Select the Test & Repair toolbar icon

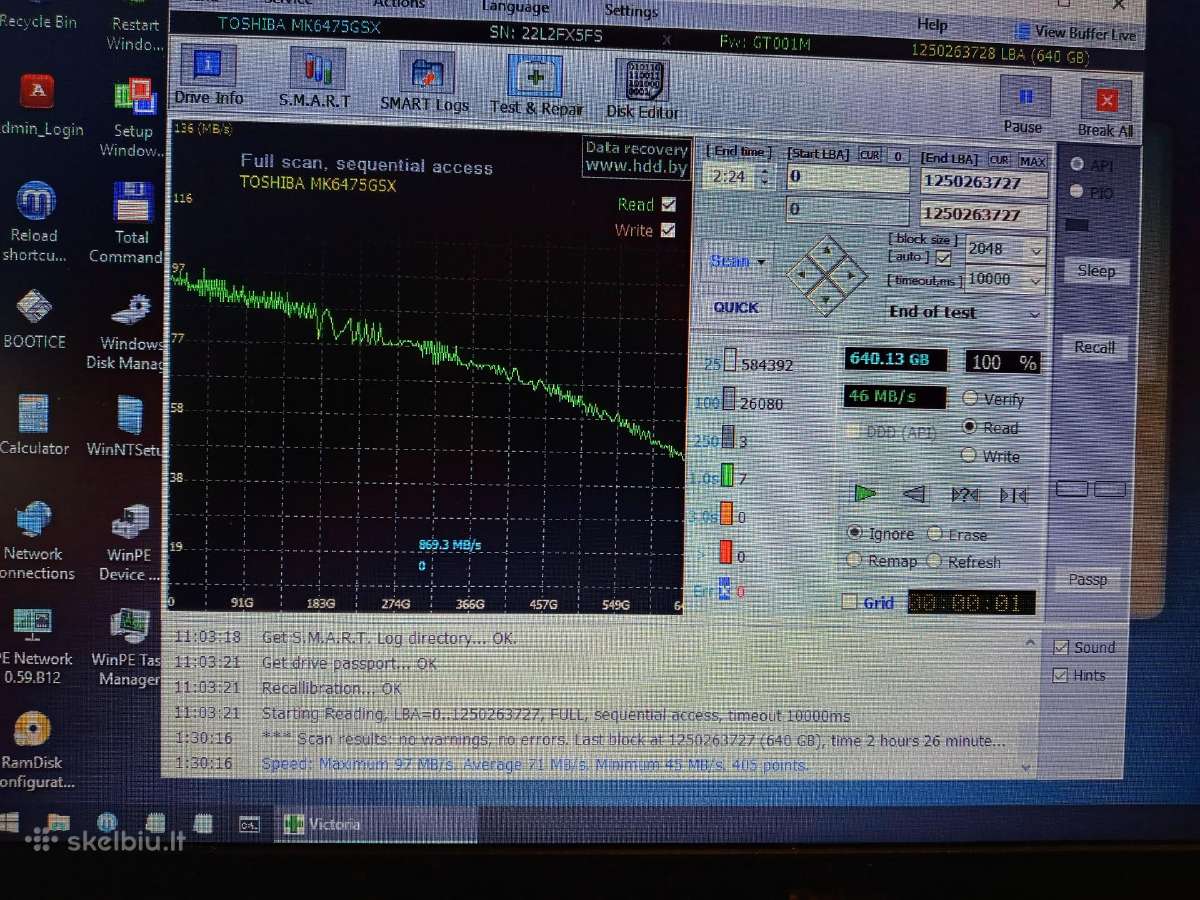(536, 84)
